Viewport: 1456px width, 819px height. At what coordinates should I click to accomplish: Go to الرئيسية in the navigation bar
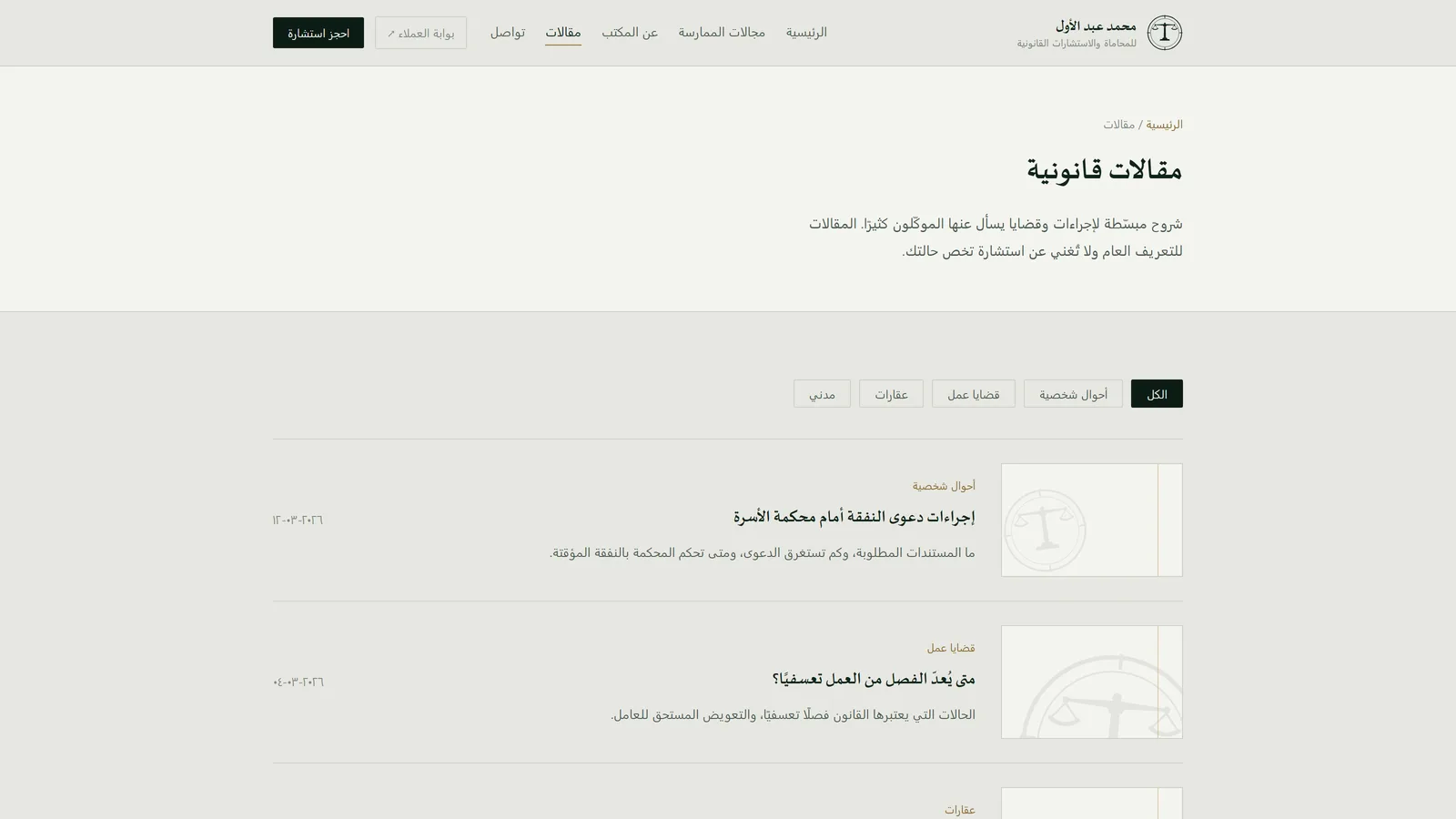(806, 33)
